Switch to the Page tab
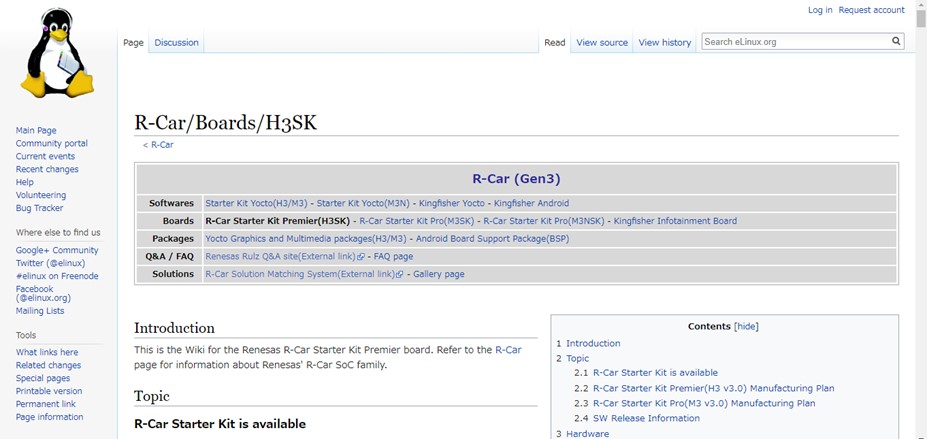Image resolution: width=927 pixels, height=439 pixels. (134, 43)
